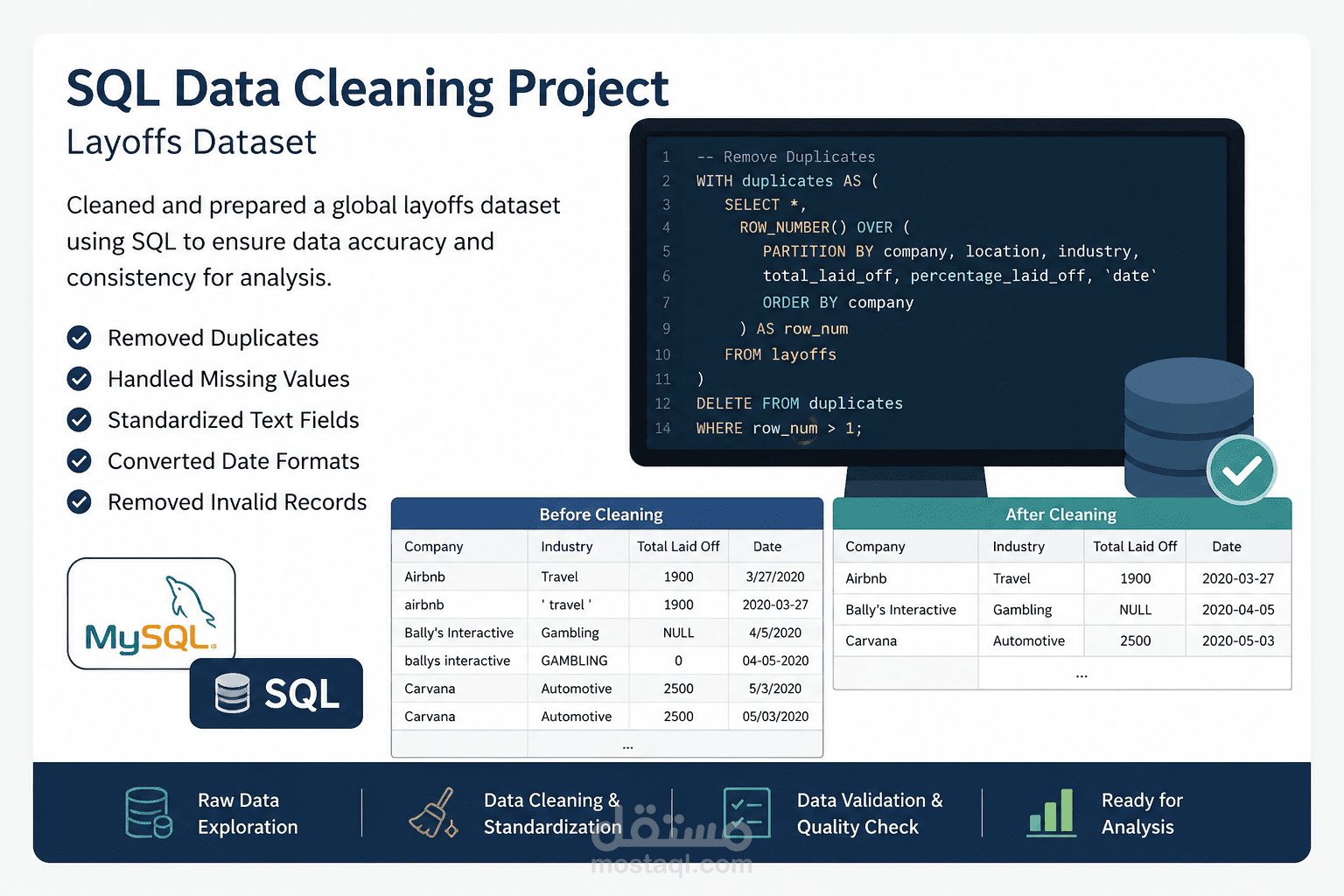Click the Ready for Analysis bar chart icon
Screen dimensions: 1344x896
coord(1052,813)
